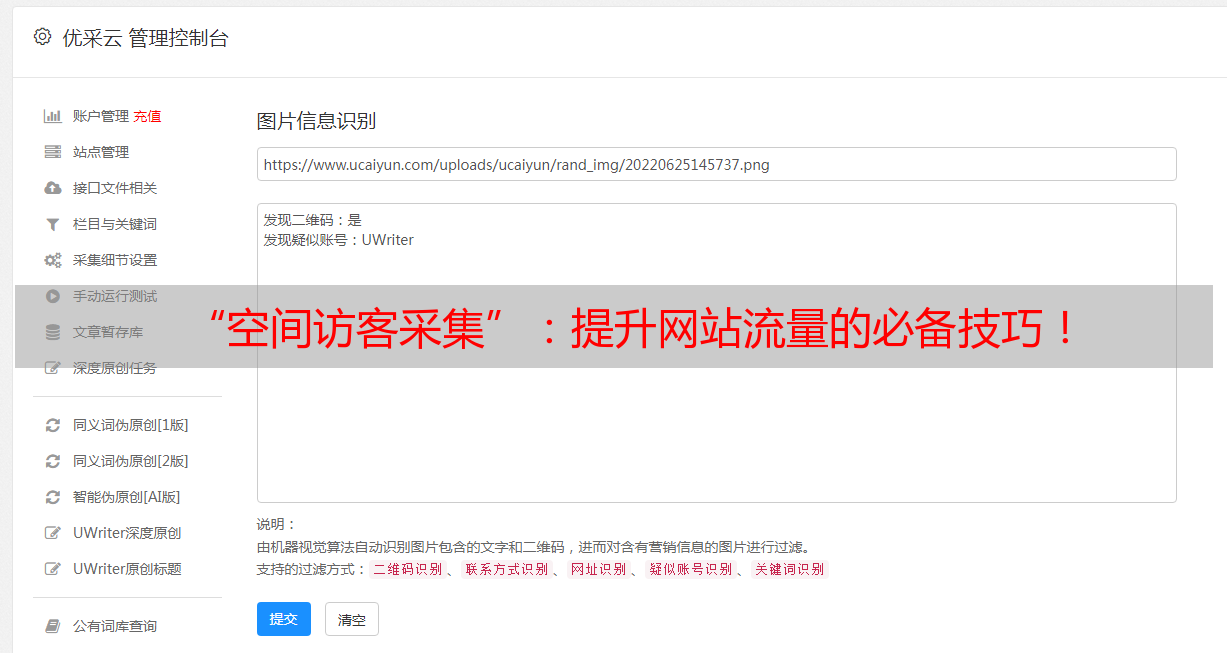
Task: Click the 二维码识别 tag
Action: [x=407, y=569]
